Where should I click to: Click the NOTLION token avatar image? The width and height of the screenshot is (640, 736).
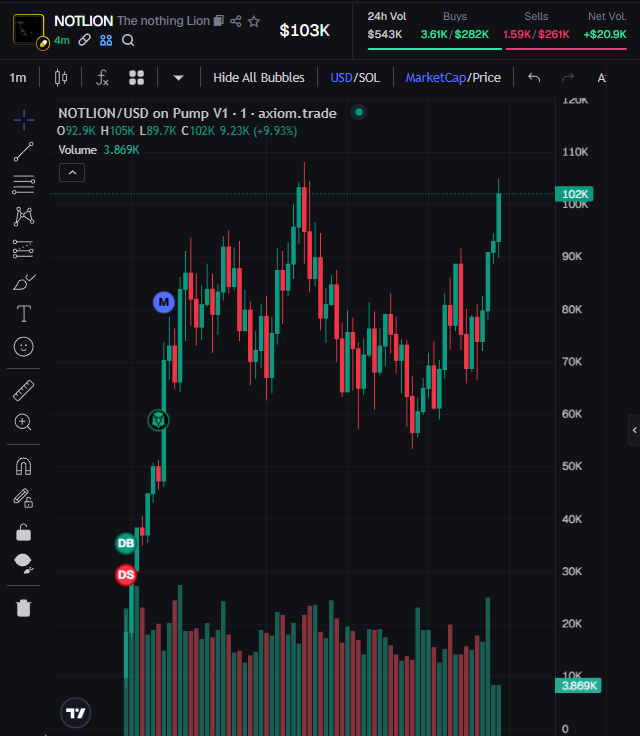tap(29, 29)
